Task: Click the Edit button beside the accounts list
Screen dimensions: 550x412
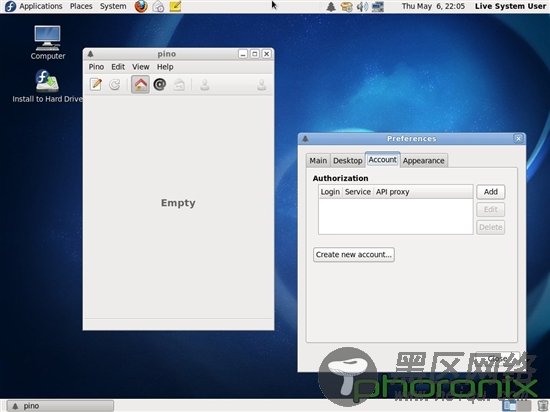Action: pos(490,209)
